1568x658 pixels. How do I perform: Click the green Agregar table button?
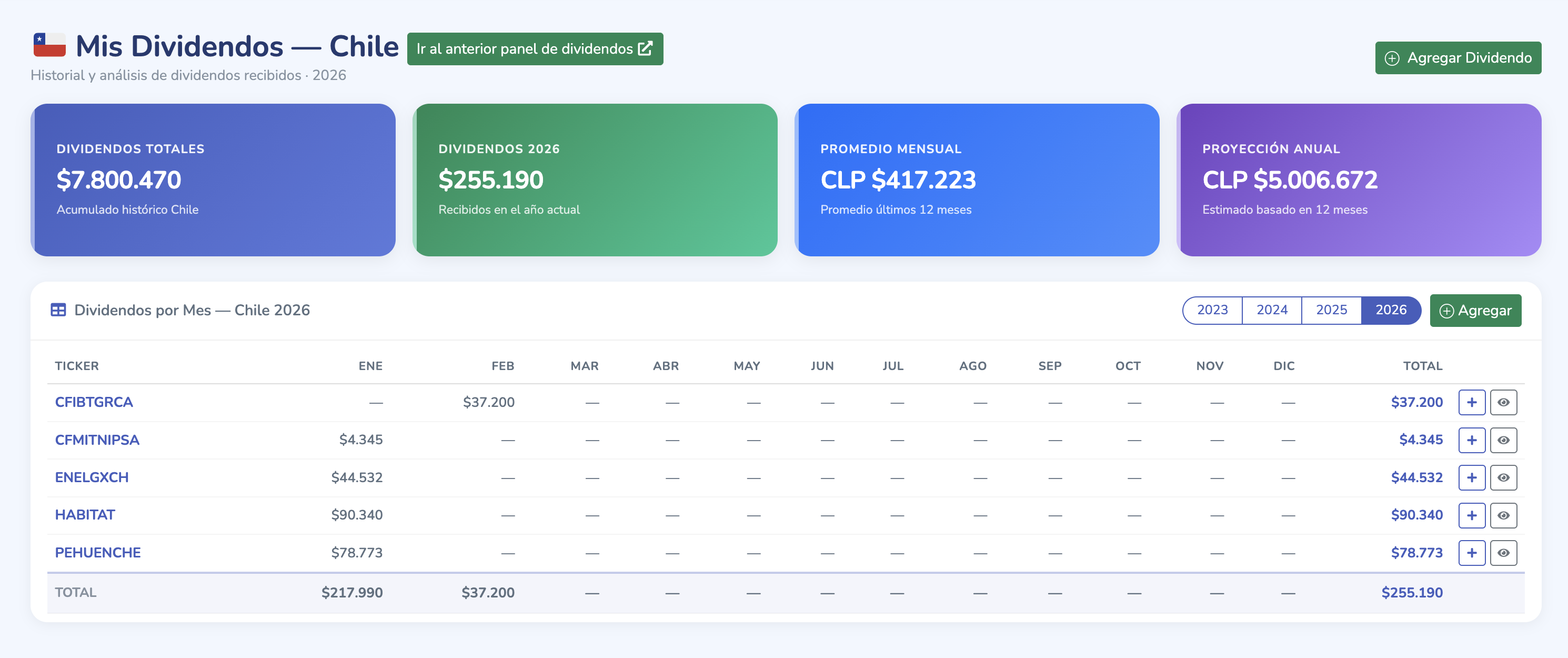1475,311
